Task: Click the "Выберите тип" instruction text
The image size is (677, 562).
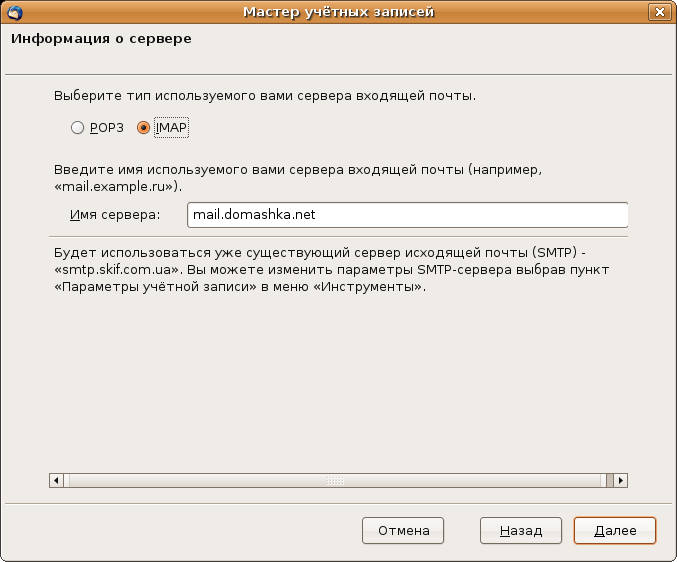Action: point(264,97)
